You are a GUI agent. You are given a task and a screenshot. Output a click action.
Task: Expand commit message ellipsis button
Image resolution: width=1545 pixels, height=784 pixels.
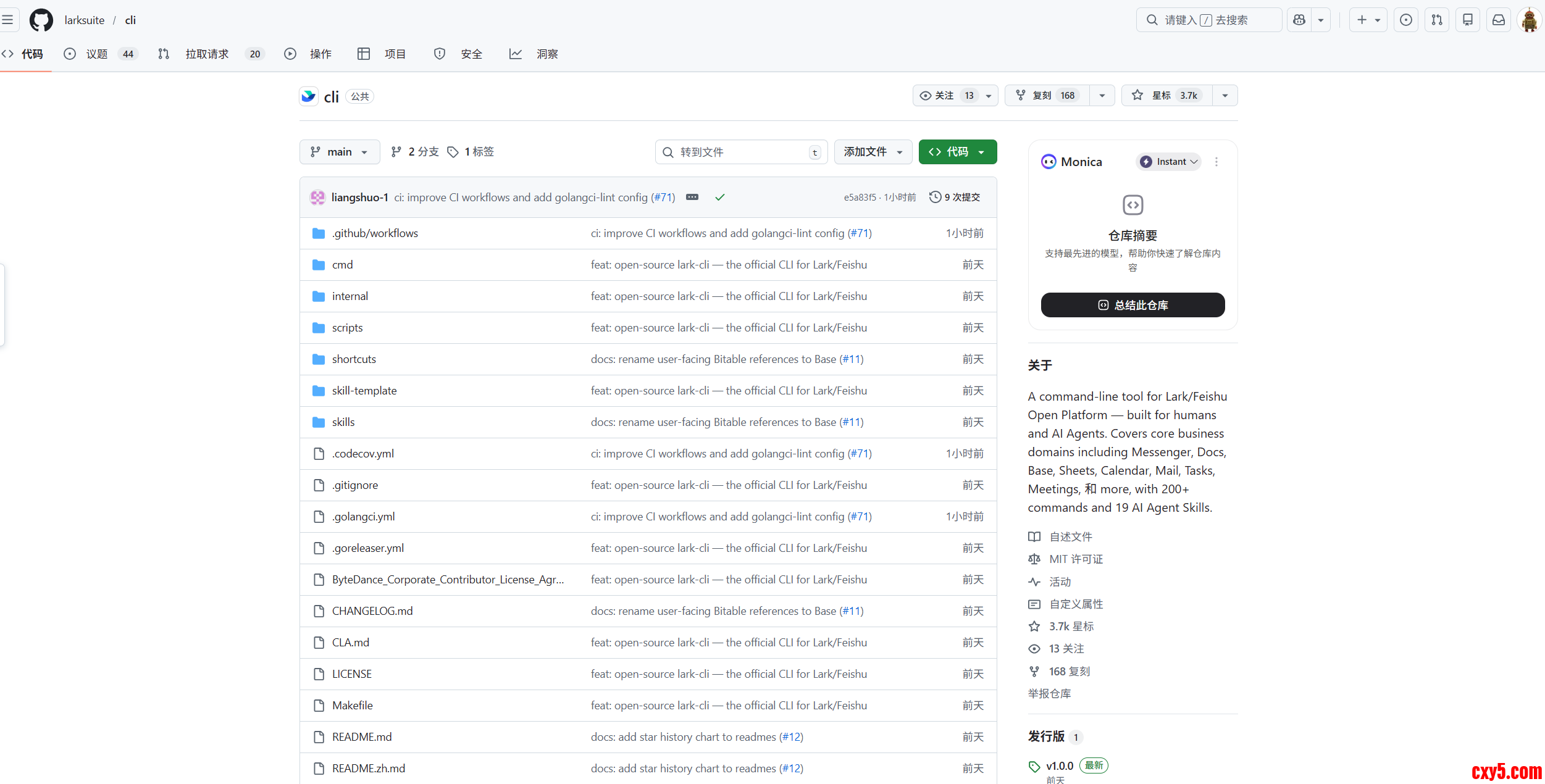[692, 197]
